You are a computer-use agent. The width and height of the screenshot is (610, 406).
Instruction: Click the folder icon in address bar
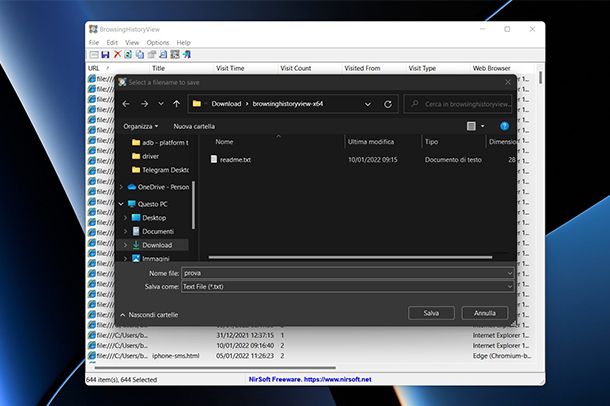(x=197, y=104)
